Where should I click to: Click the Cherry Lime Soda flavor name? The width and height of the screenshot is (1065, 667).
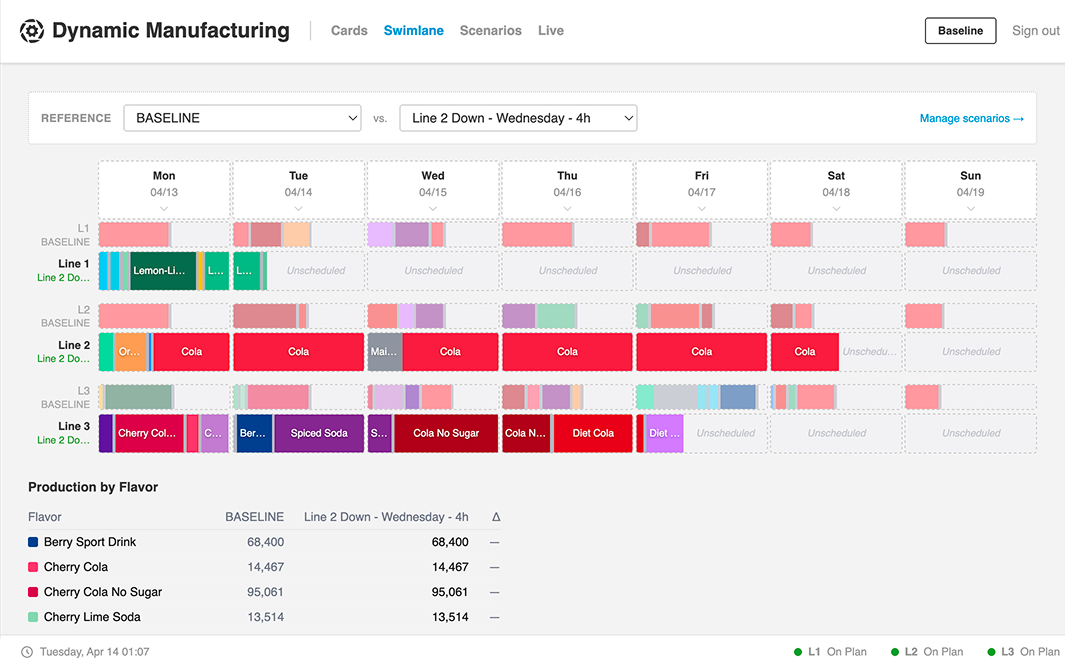point(92,617)
